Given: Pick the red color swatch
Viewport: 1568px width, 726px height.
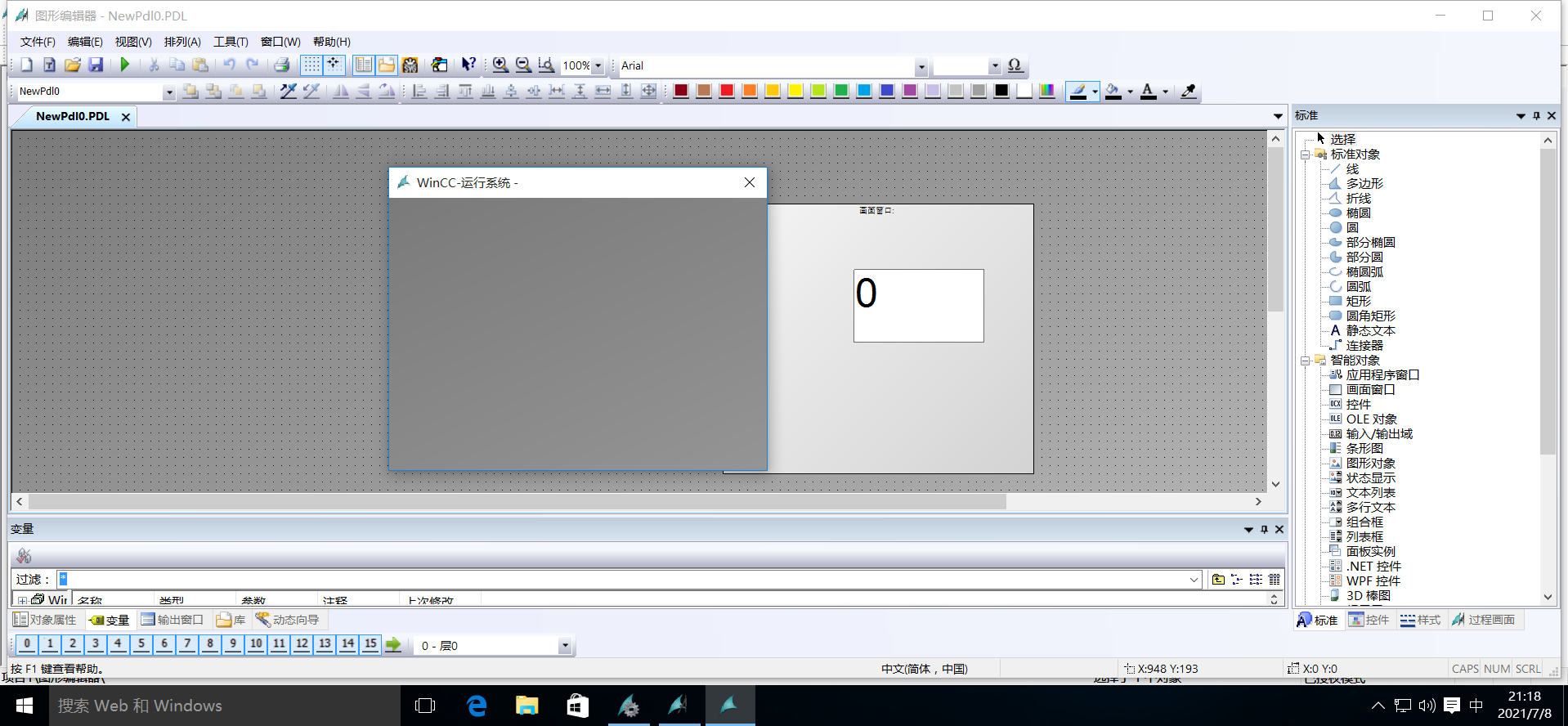Looking at the screenshot, I should [727, 91].
